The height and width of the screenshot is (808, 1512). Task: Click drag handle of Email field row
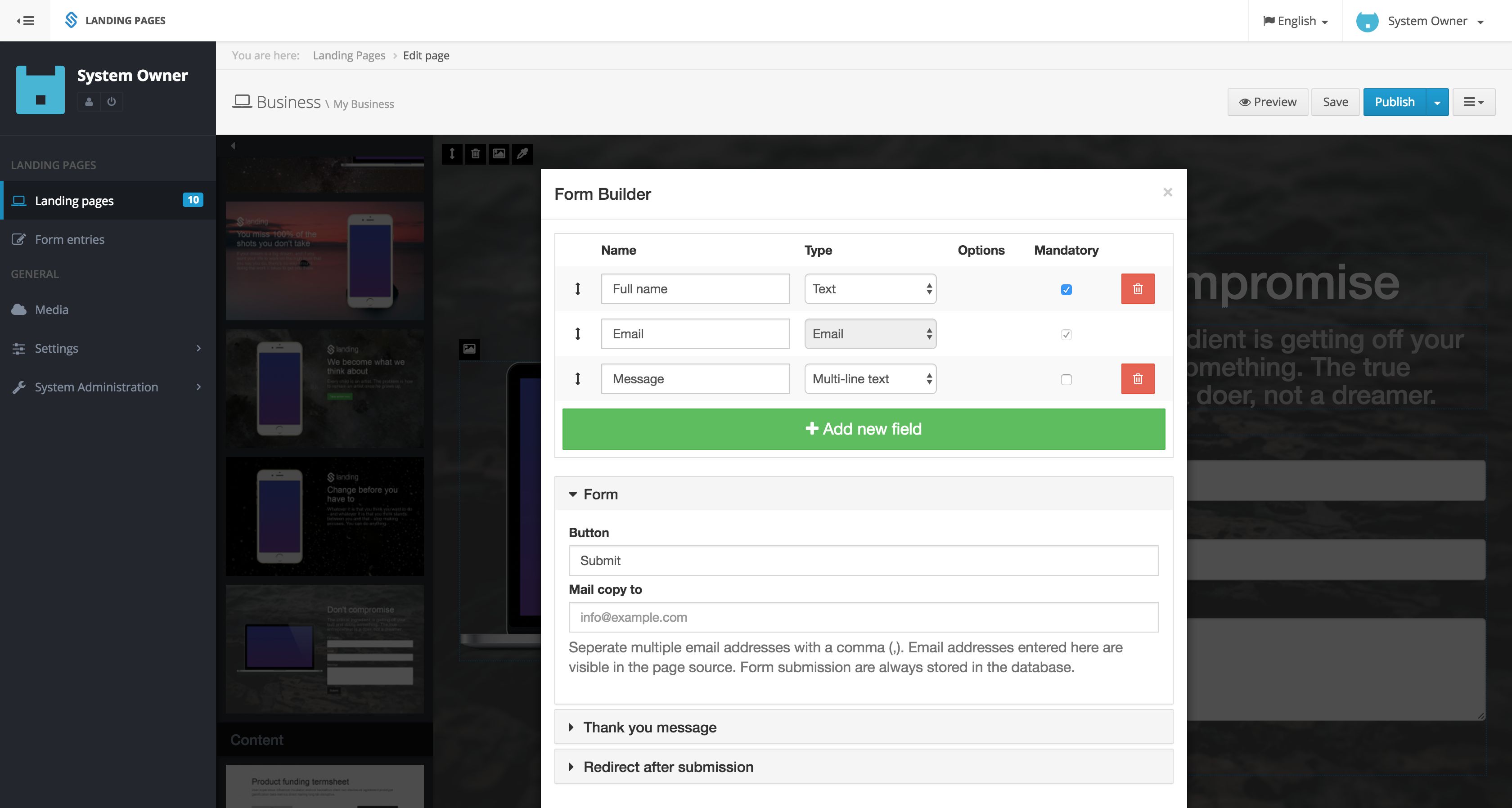[x=577, y=334]
